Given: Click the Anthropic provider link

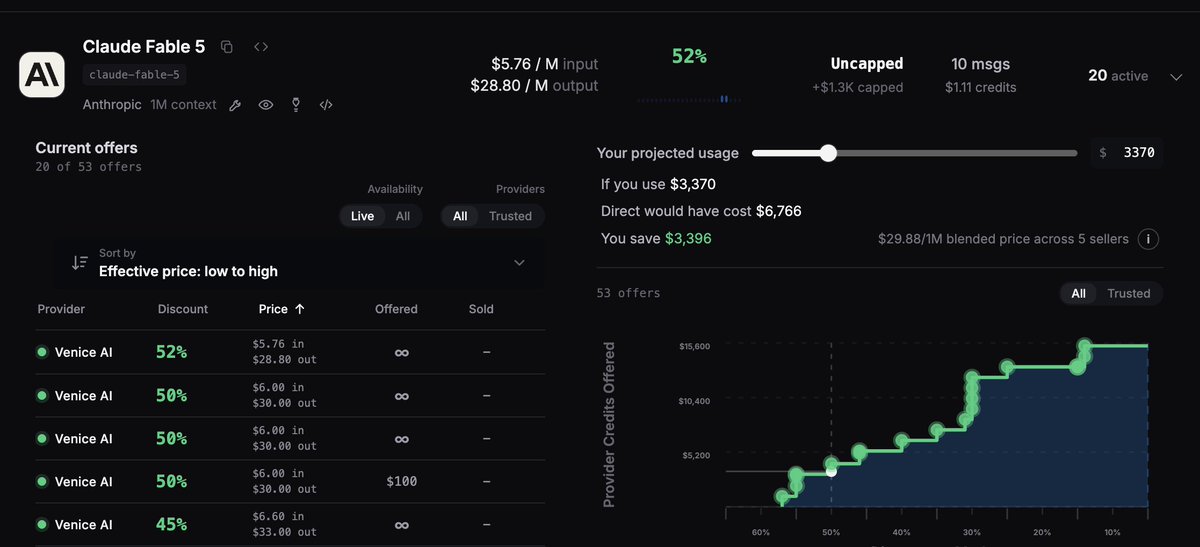Looking at the screenshot, I should (113, 105).
